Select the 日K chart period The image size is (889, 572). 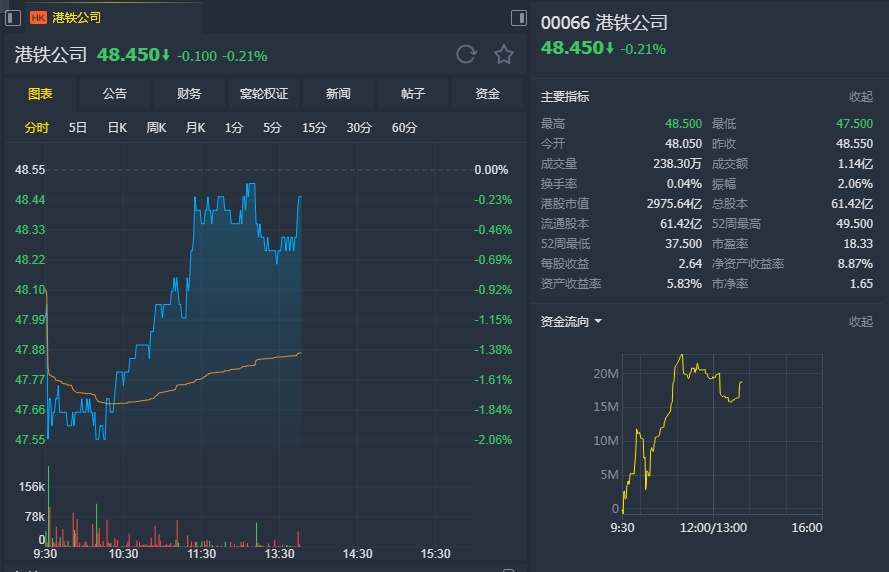coord(117,128)
